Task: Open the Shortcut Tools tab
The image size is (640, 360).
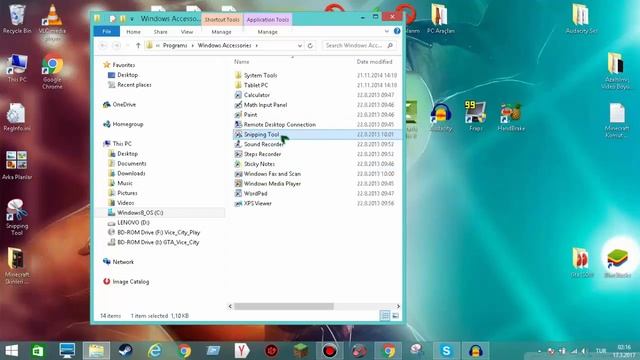Action: pos(222,20)
